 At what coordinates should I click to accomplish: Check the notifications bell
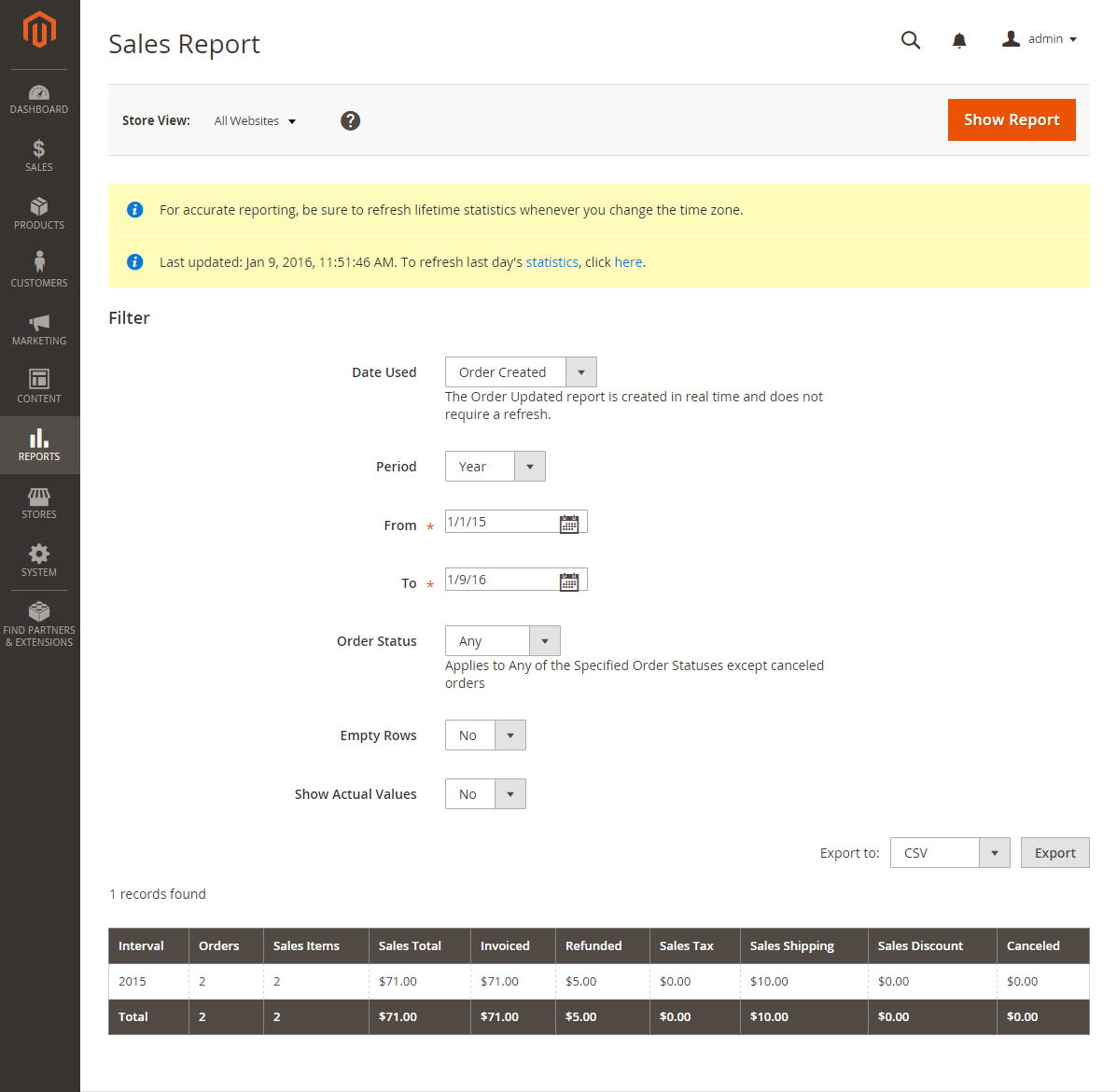(959, 40)
